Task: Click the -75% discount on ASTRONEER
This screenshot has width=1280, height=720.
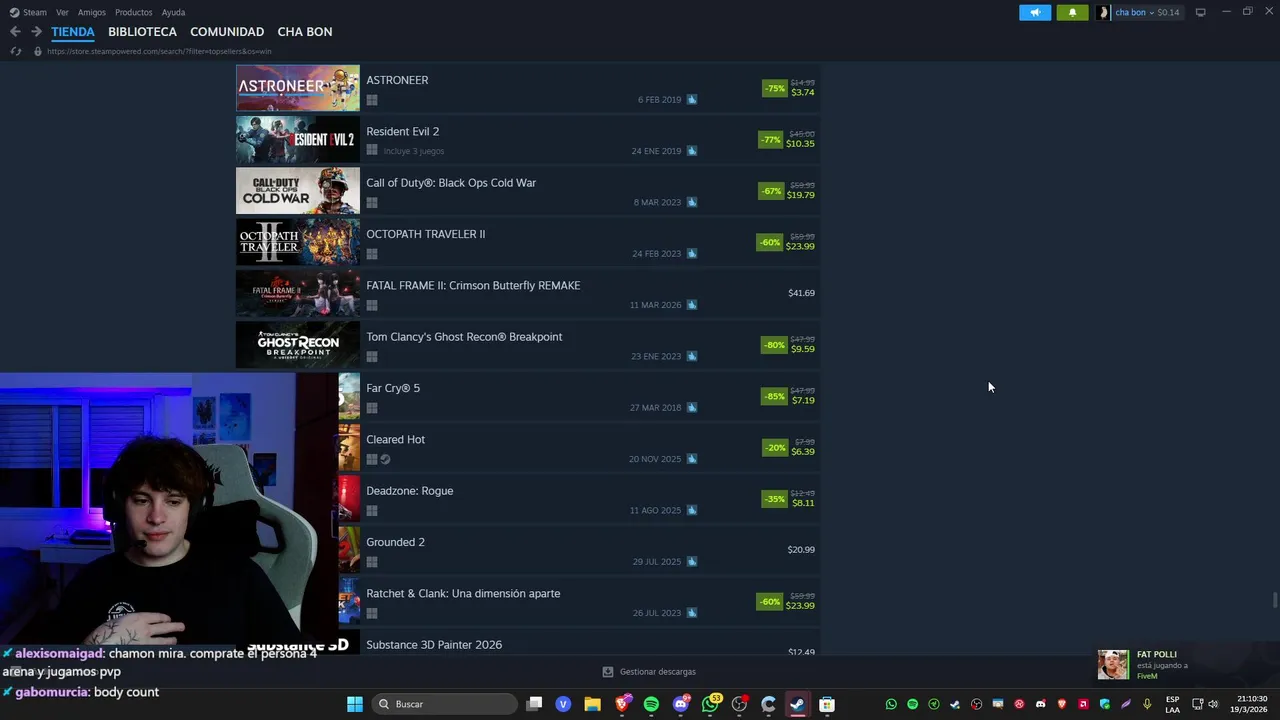Action: tap(774, 88)
